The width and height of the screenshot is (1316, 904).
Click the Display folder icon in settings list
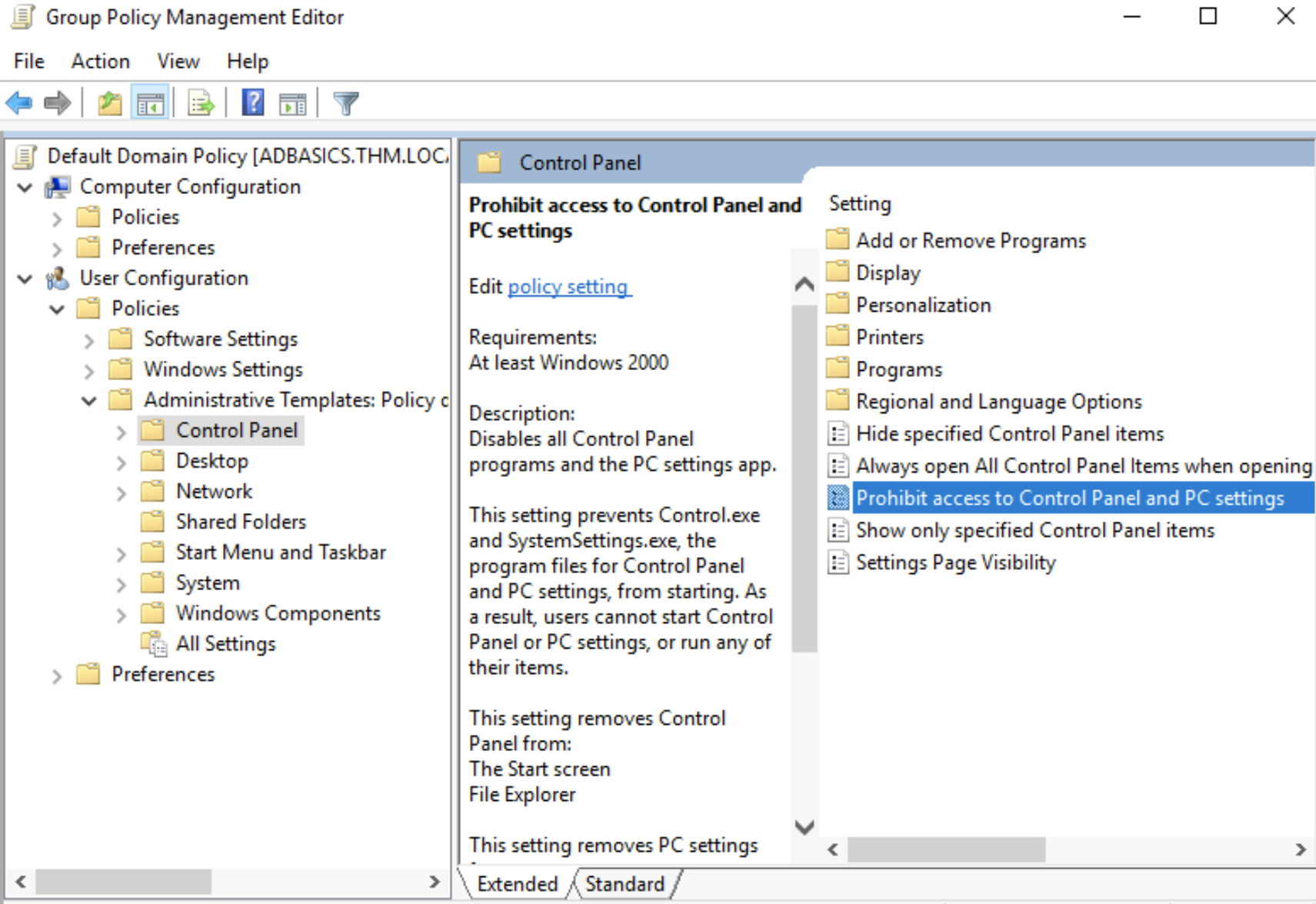tap(838, 272)
